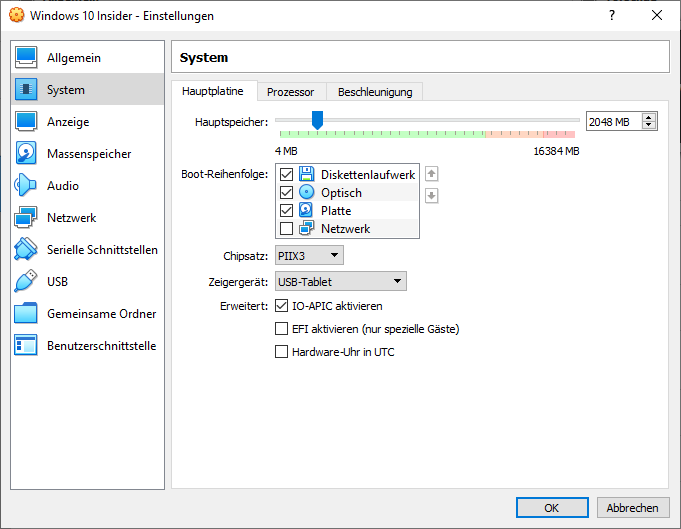Screen dimensions: 681x529
Task: Select the Platte row label in boot list
Action: click(x=336, y=211)
